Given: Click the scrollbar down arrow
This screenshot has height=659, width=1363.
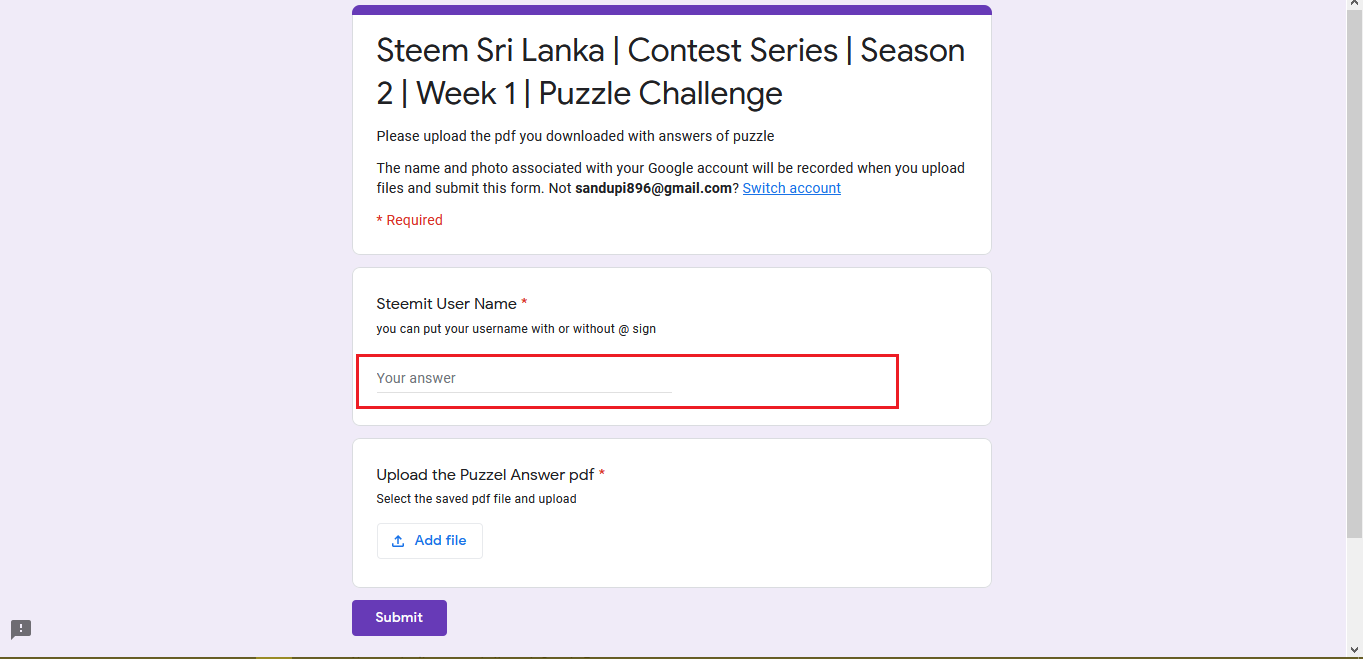Looking at the screenshot, I should click(1354, 650).
